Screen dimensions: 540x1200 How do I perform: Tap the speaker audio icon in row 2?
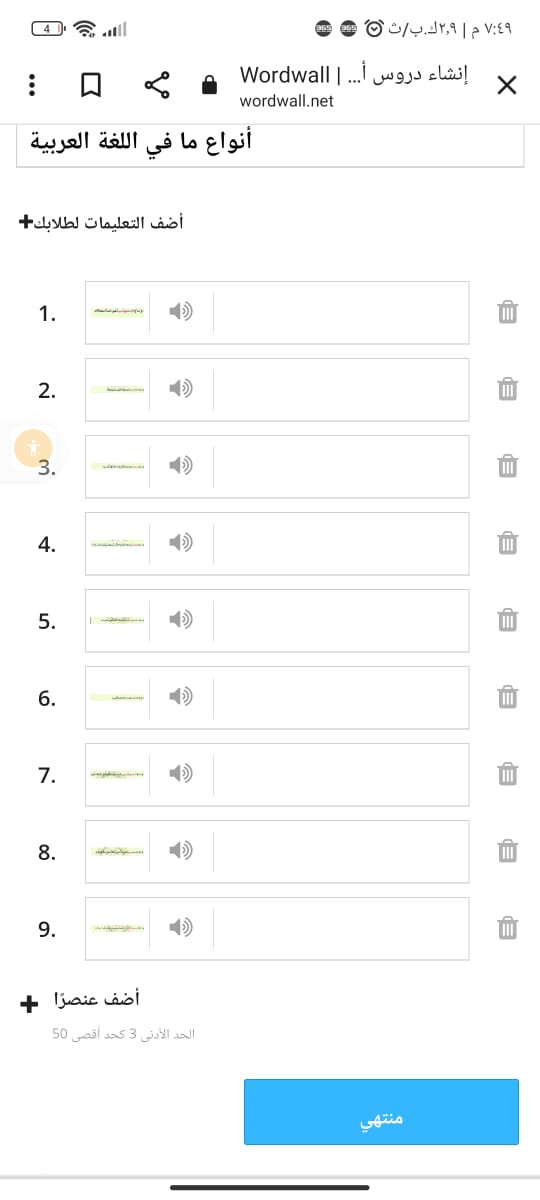(x=181, y=389)
